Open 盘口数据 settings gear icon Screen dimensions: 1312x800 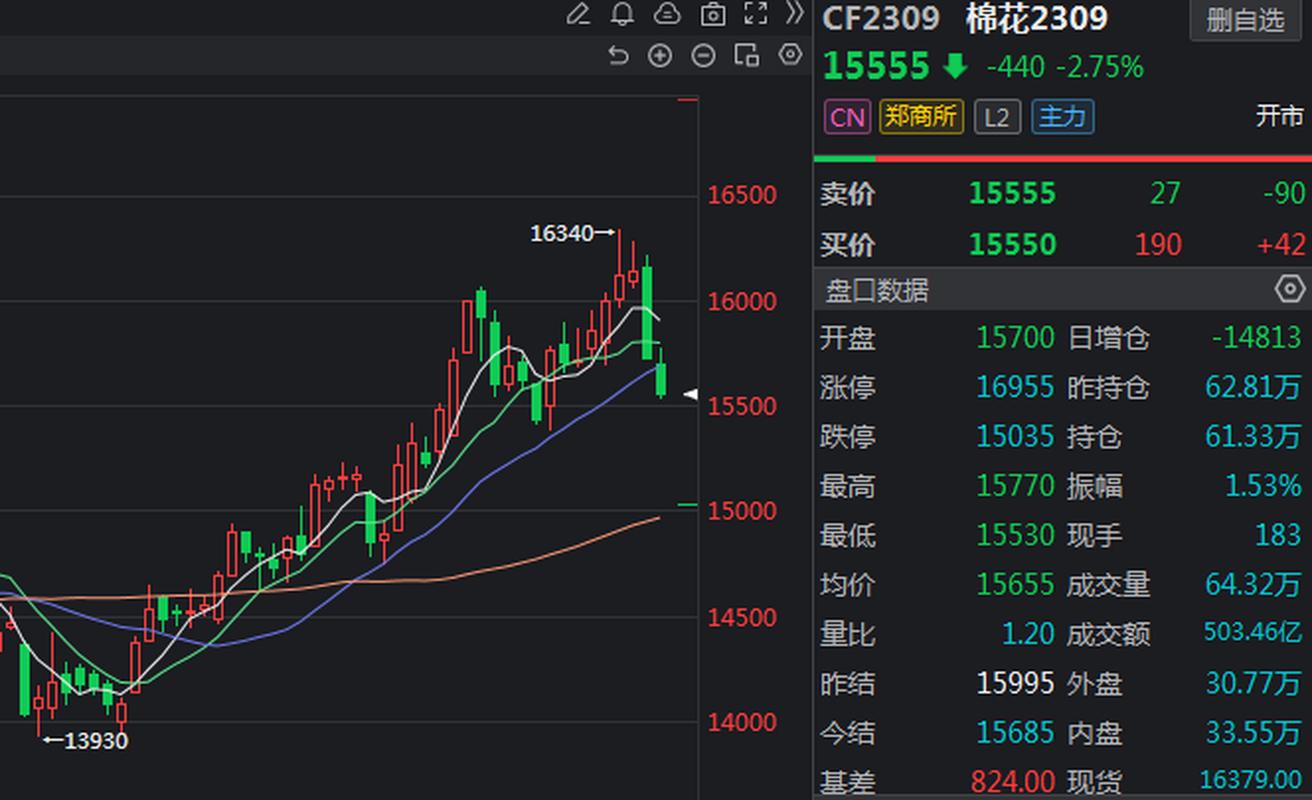(1289, 290)
